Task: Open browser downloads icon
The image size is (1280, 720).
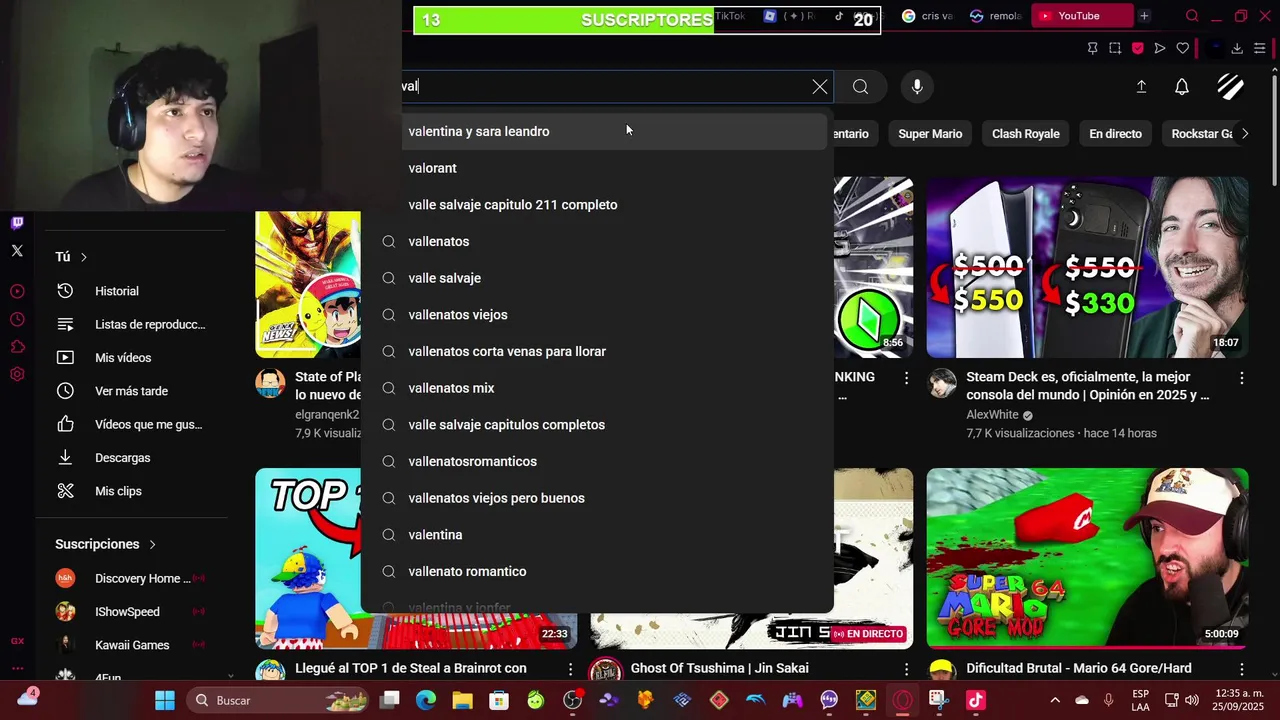Action: click(x=1237, y=48)
